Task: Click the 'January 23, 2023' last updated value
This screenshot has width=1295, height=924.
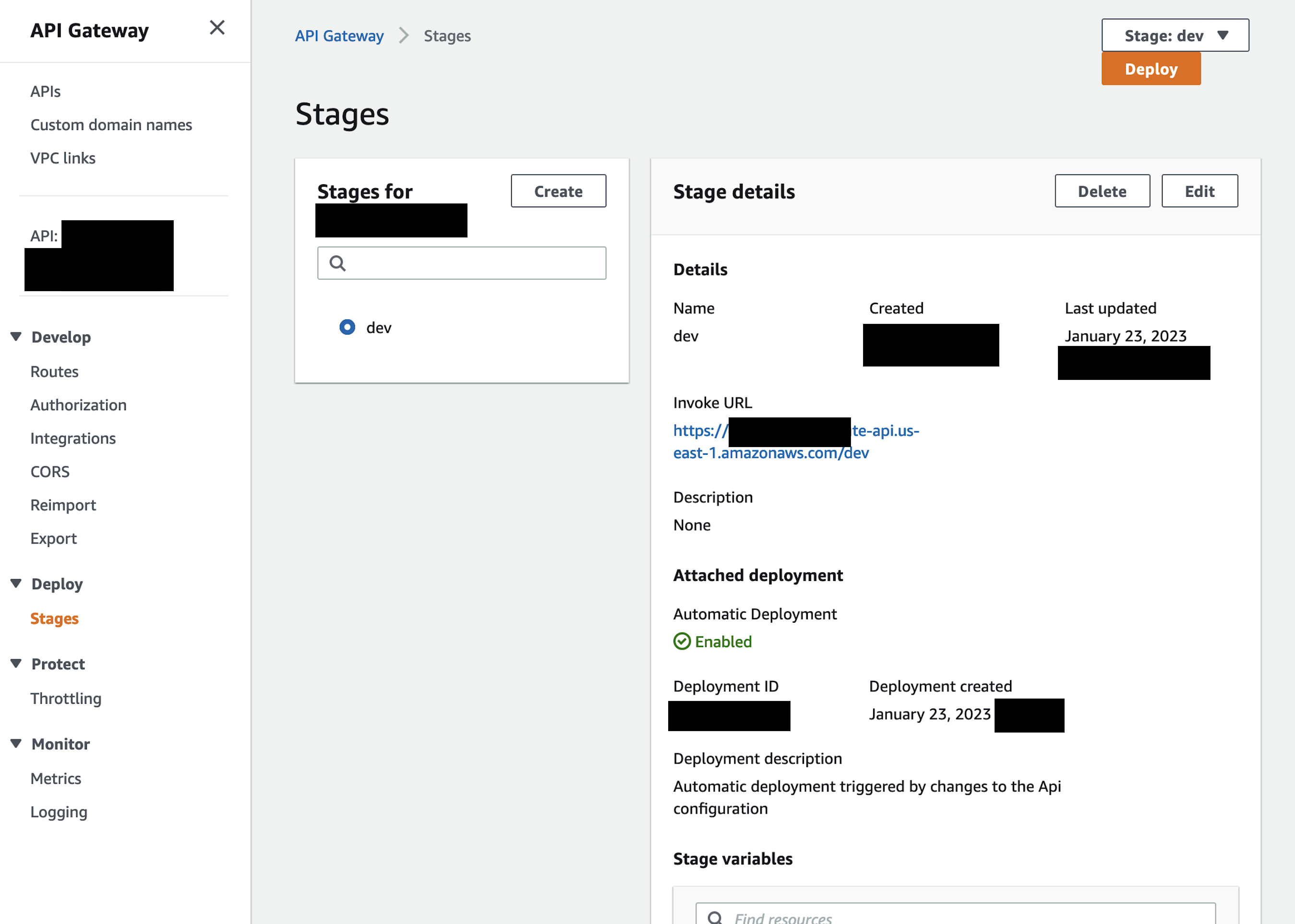Action: pos(1126,336)
